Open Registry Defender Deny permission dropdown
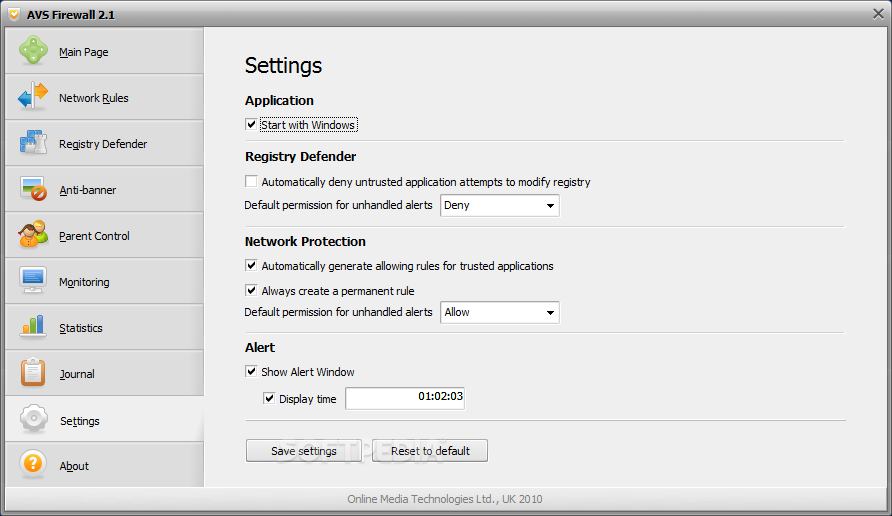Image resolution: width=892 pixels, height=516 pixels. click(x=499, y=205)
